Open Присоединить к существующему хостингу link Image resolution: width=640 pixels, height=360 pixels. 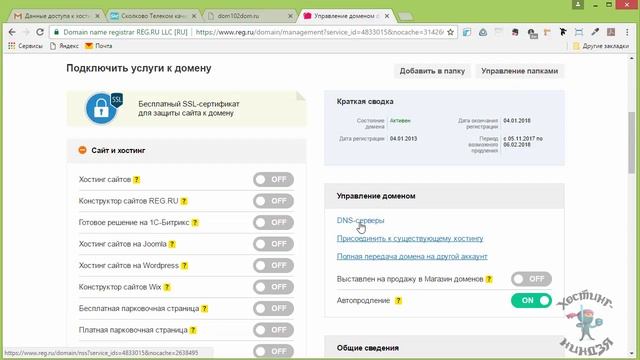[410, 238]
